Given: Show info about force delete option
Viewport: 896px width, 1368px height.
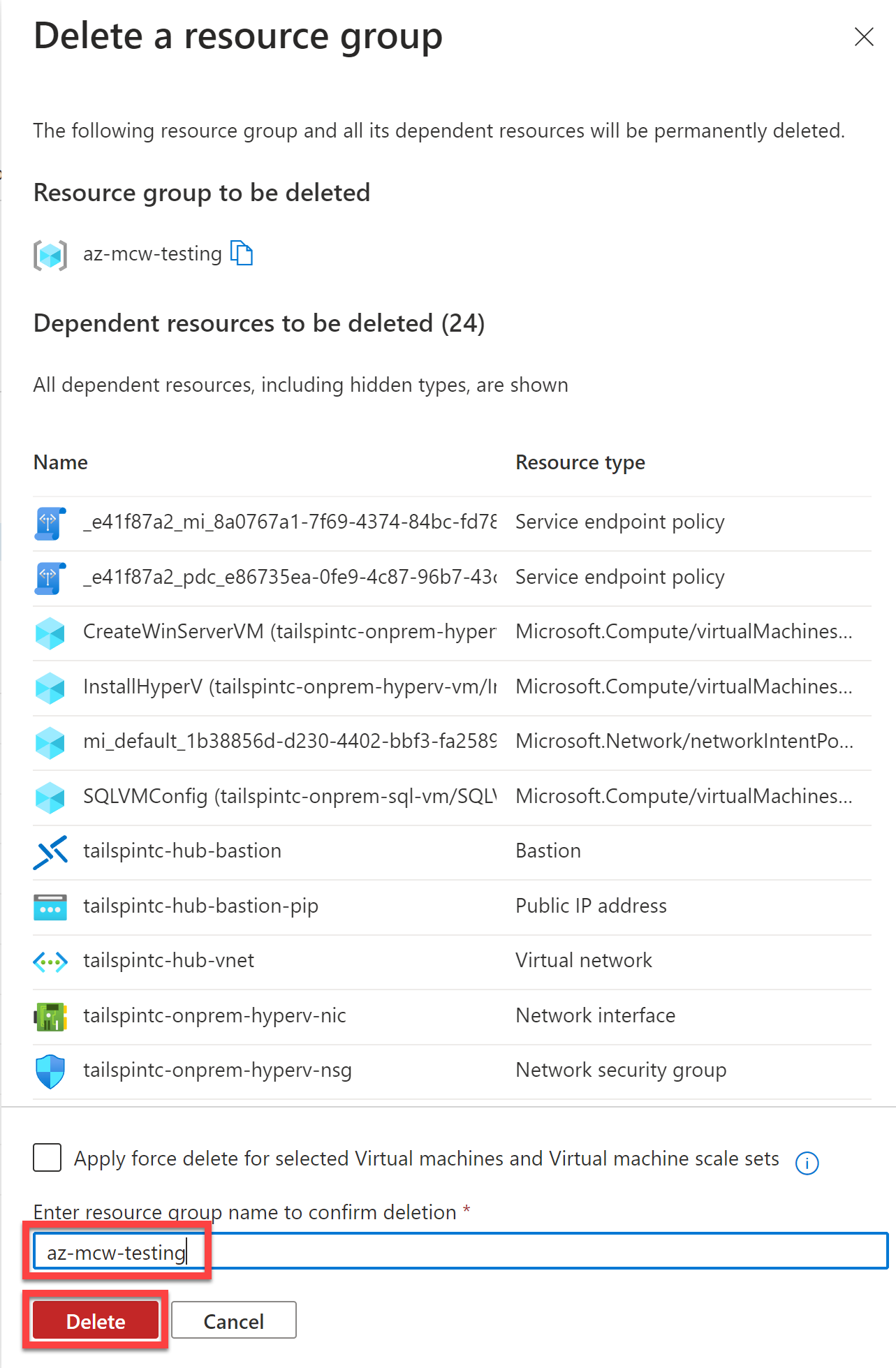Looking at the screenshot, I should [x=807, y=1163].
